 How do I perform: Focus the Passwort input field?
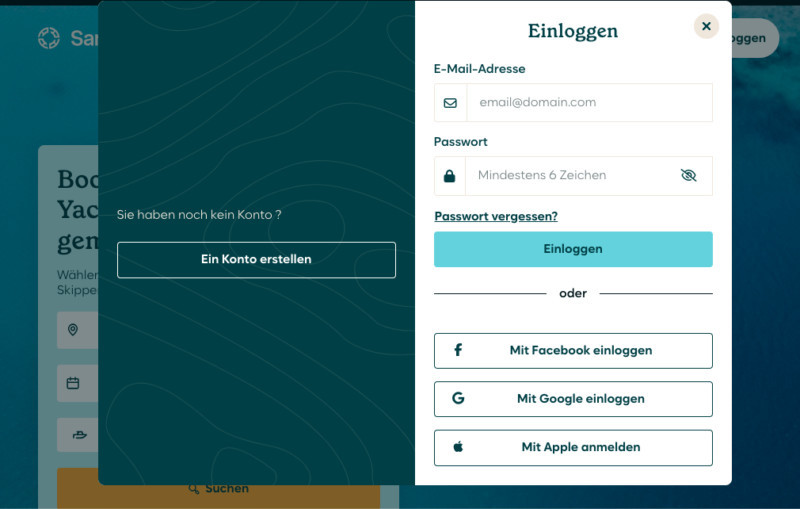[570, 176]
